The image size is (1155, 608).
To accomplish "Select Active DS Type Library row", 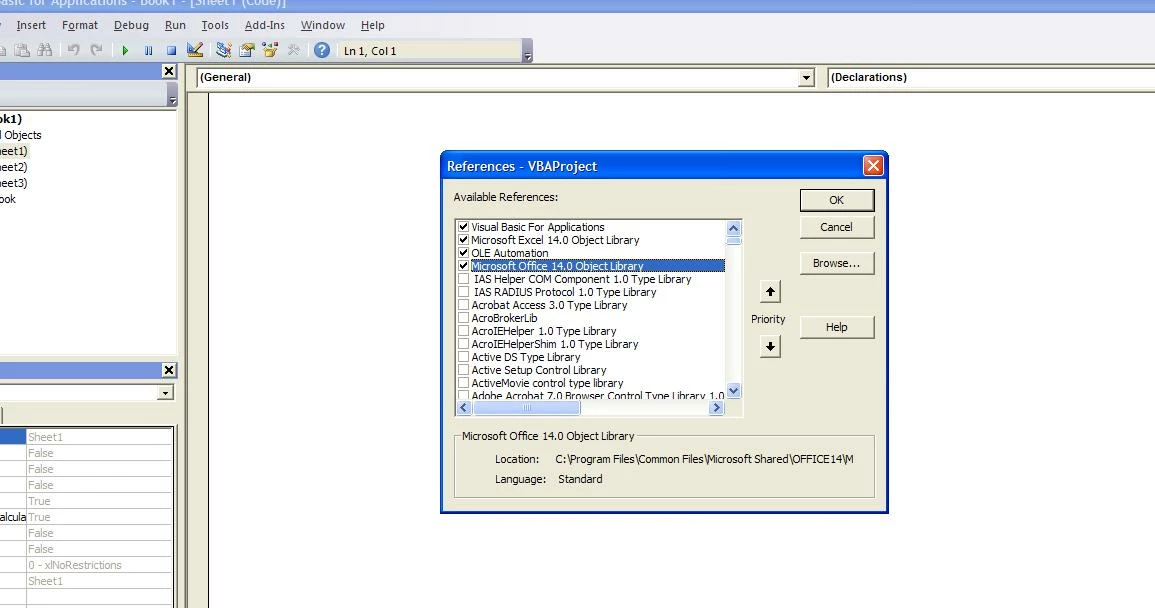I will [x=591, y=357].
